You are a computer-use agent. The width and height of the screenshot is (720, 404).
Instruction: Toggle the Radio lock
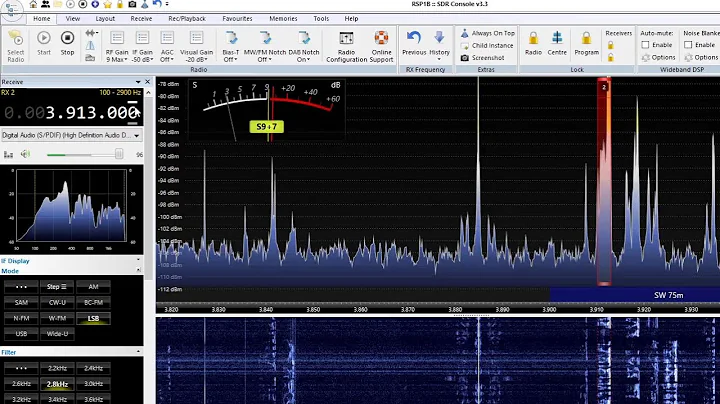point(533,44)
